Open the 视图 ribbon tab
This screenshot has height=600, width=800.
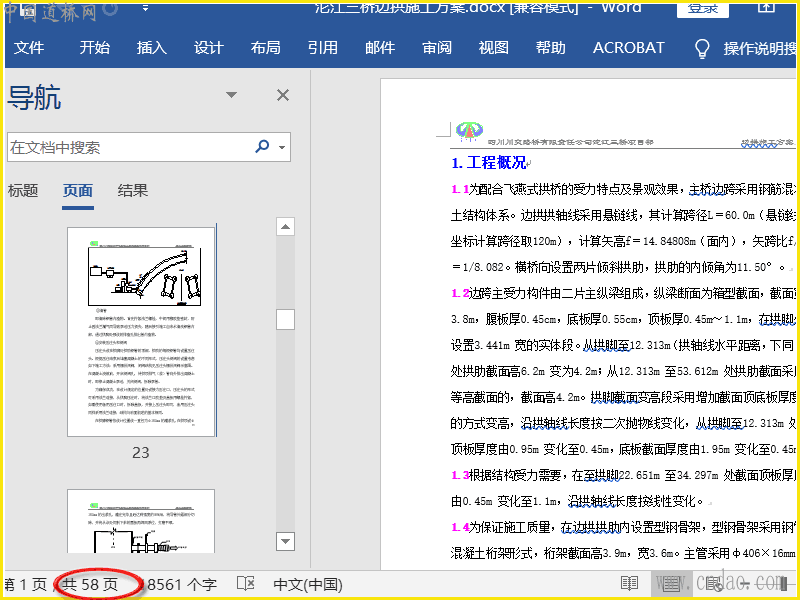click(494, 48)
